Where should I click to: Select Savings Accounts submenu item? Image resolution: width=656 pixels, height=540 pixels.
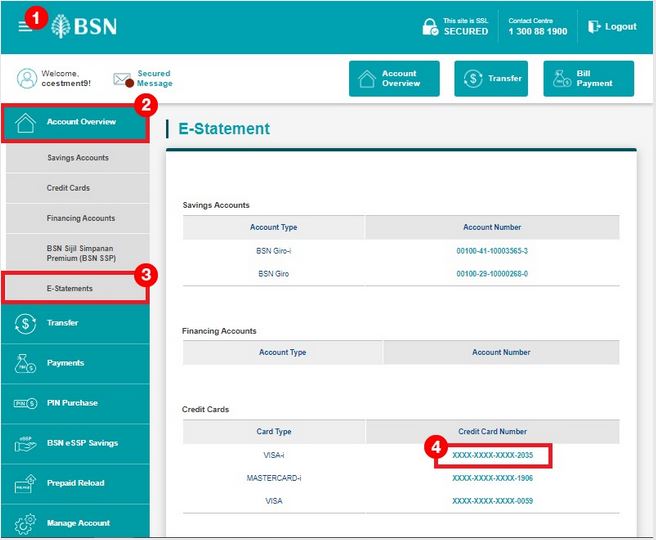click(78, 158)
